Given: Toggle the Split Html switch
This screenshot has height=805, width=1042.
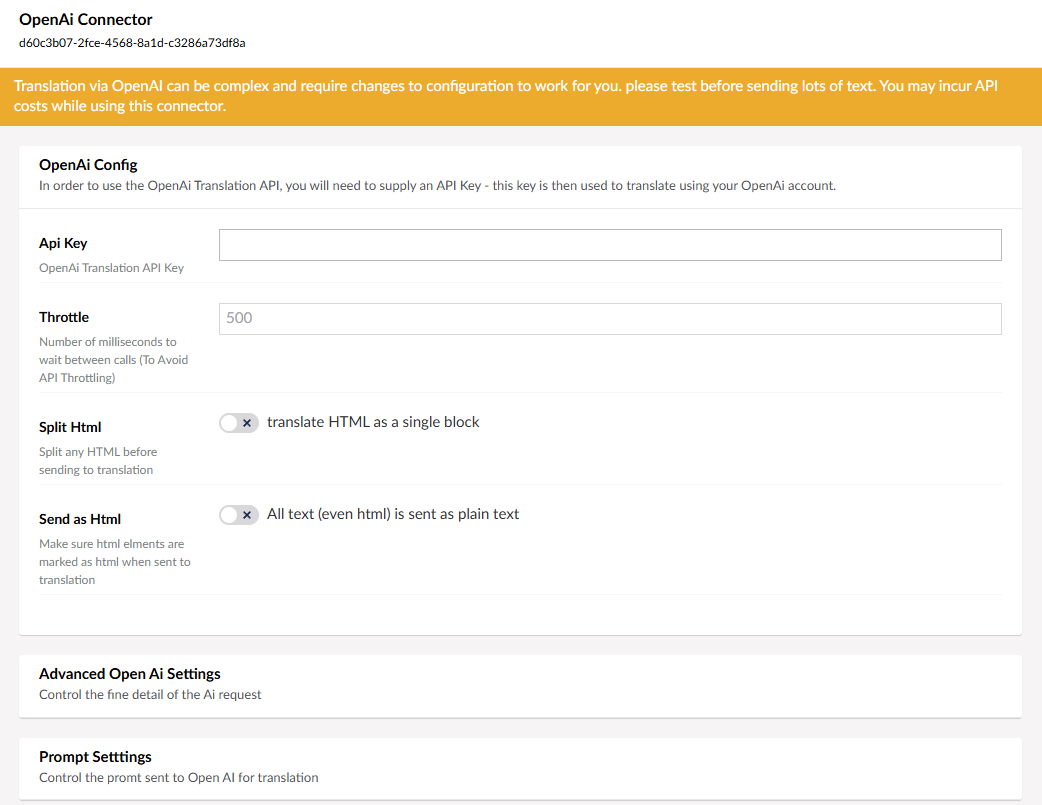Looking at the screenshot, I should 239,423.
